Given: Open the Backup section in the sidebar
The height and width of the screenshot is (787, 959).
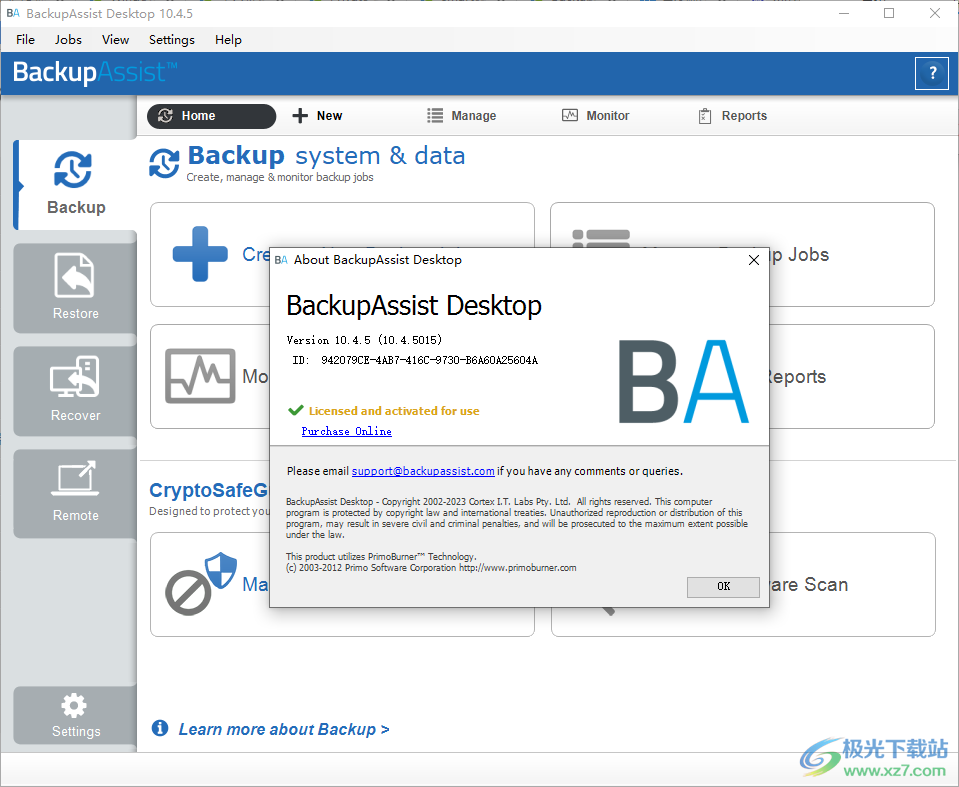Looking at the screenshot, I should (76, 185).
